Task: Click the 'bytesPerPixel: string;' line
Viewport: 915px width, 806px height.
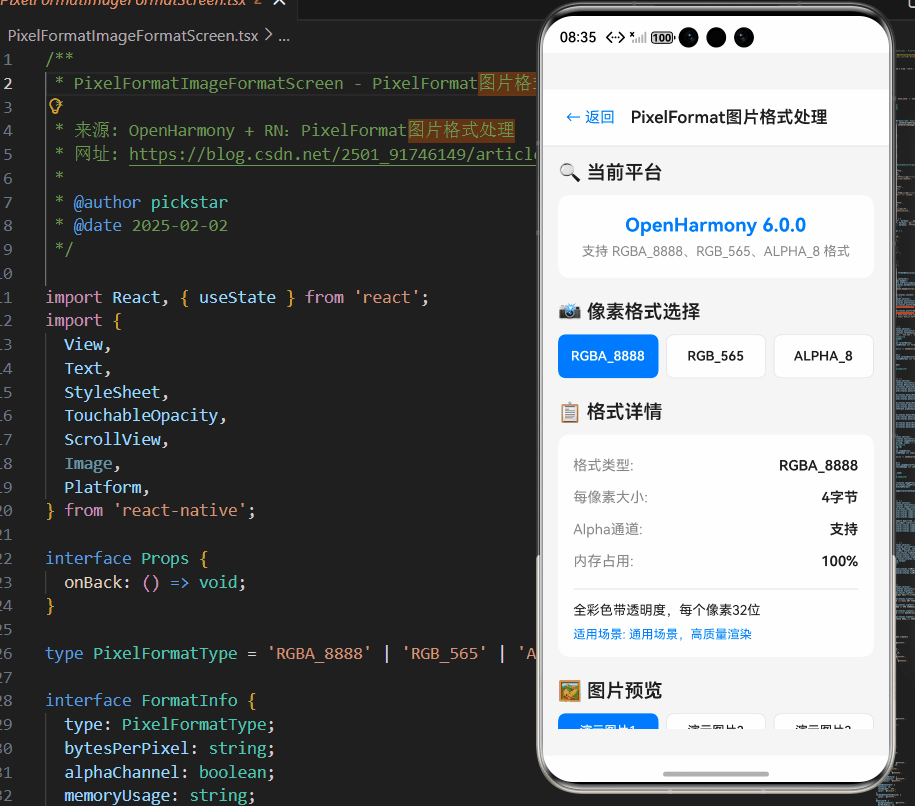Action: coord(169,748)
